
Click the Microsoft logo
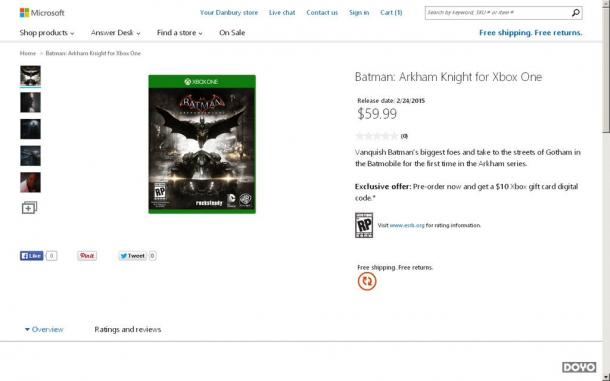point(42,13)
